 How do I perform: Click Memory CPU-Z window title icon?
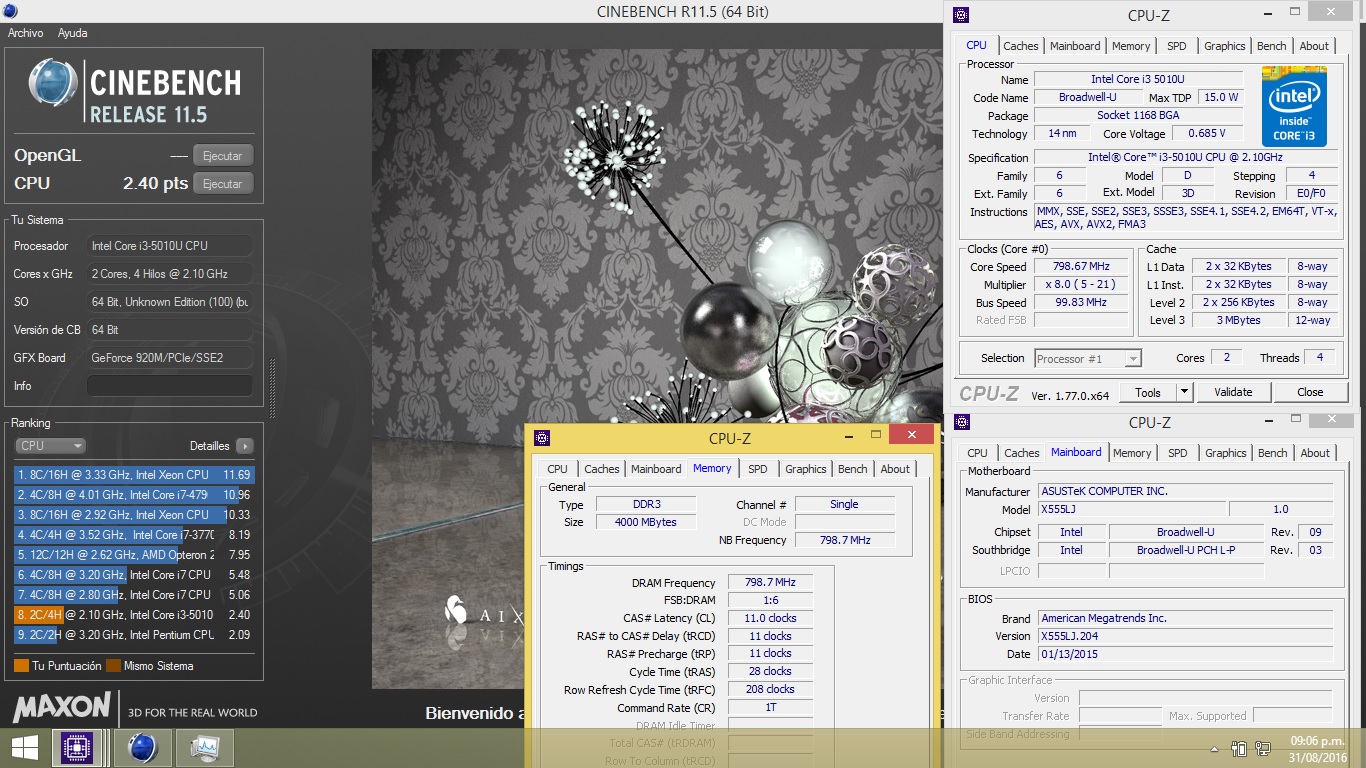tap(541, 437)
